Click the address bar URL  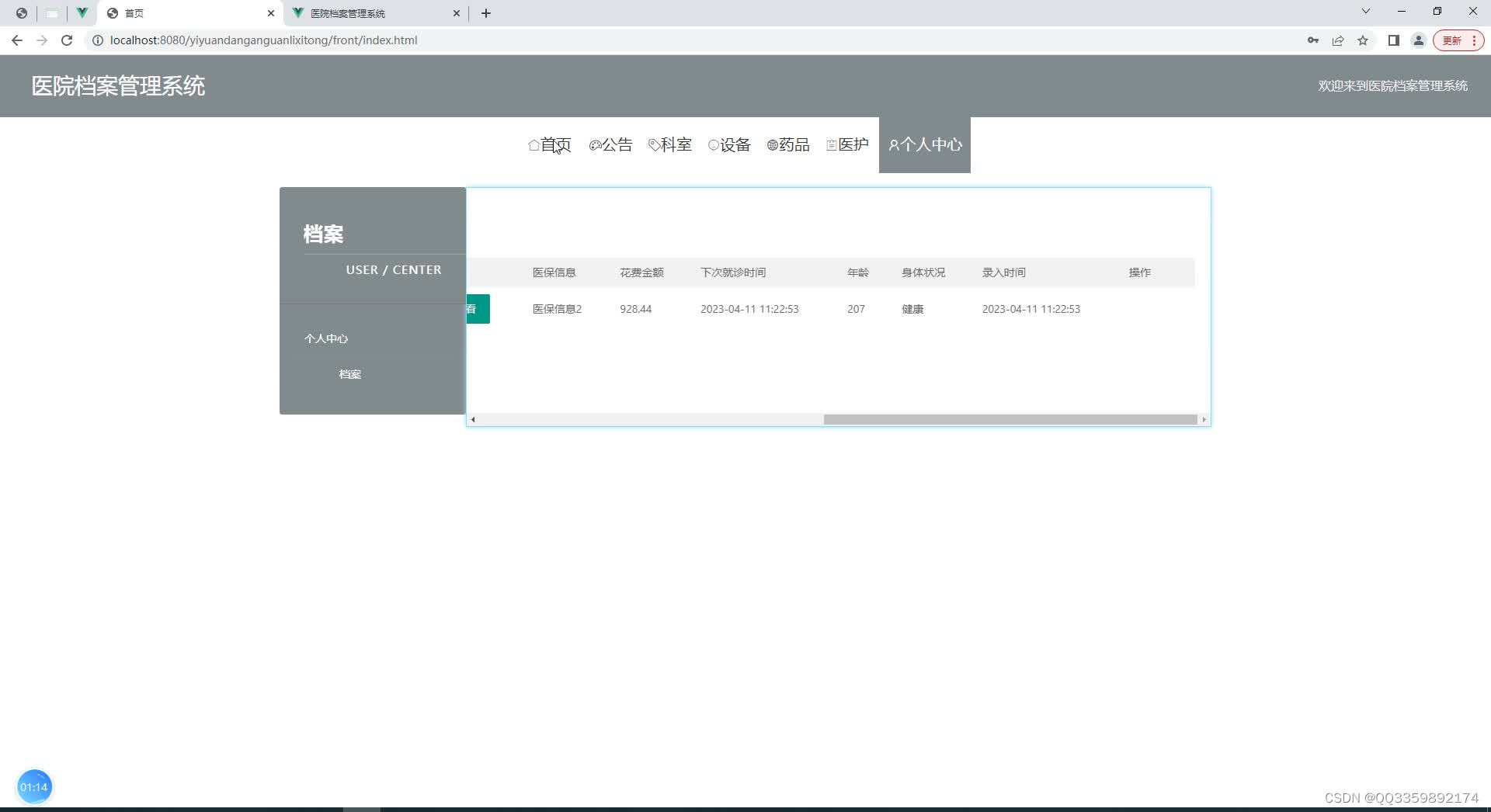coord(263,40)
